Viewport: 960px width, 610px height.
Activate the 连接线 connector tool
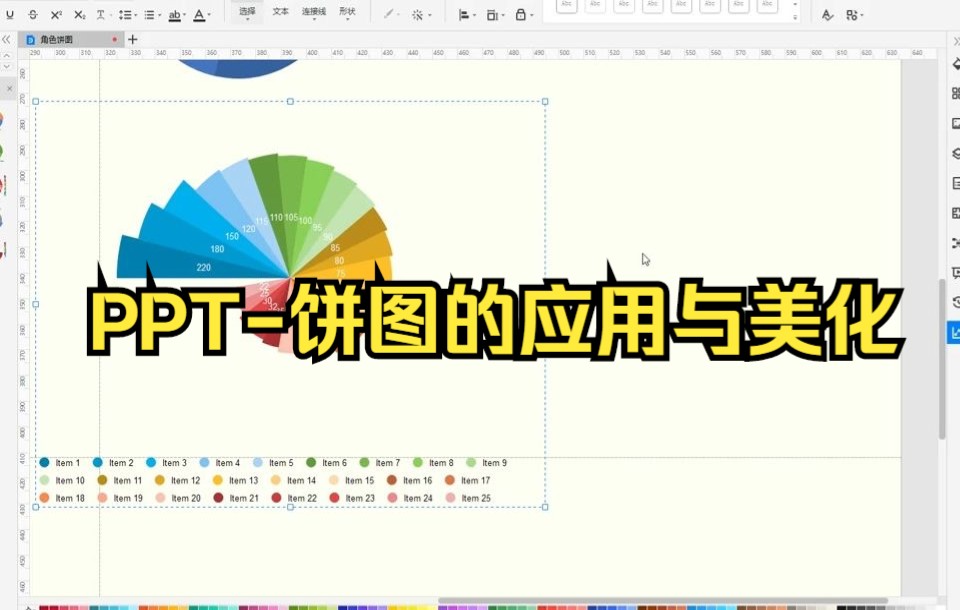pos(313,11)
